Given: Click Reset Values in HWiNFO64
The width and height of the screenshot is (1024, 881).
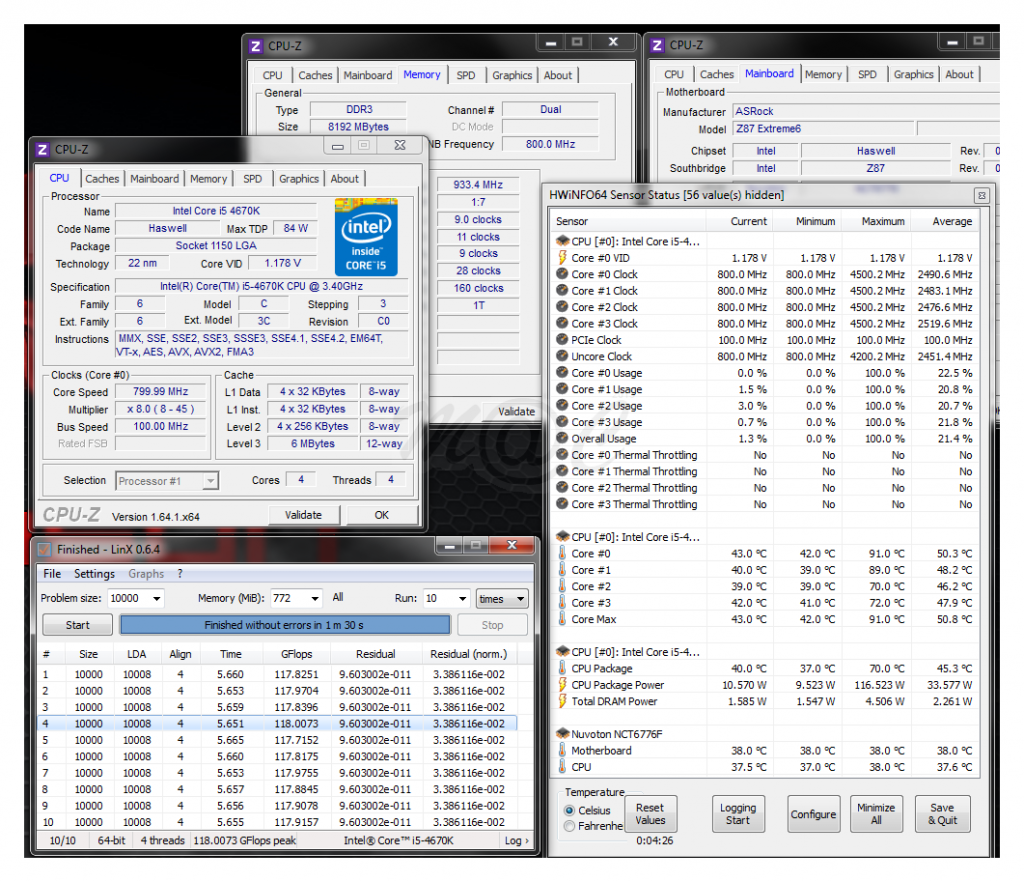Looking at the screenshot, I should click(650, 814).
